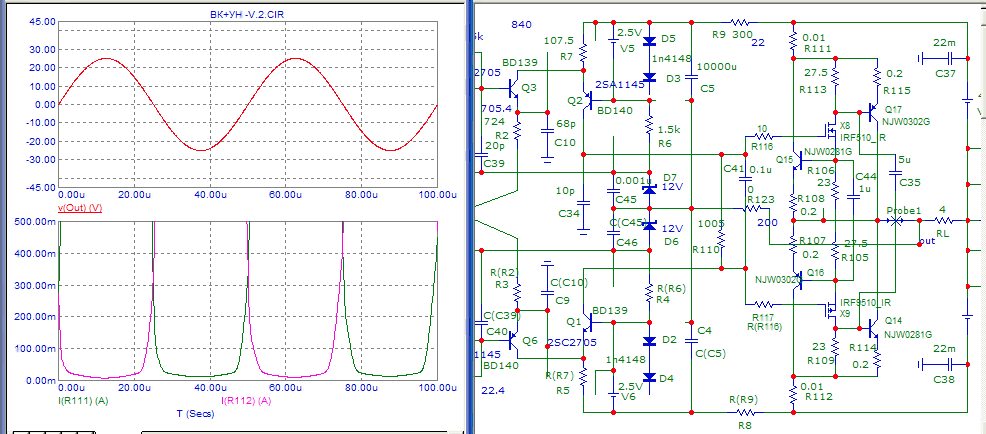986x434 pixels.
Task: Click the R113 resistor label
Action: (813, 90)
